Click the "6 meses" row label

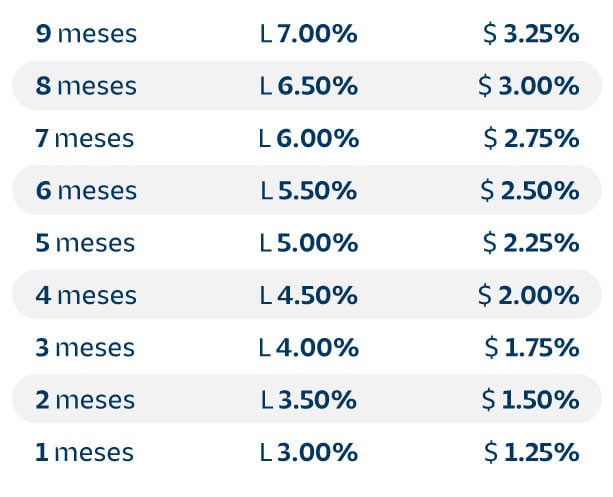coord(86,191)
